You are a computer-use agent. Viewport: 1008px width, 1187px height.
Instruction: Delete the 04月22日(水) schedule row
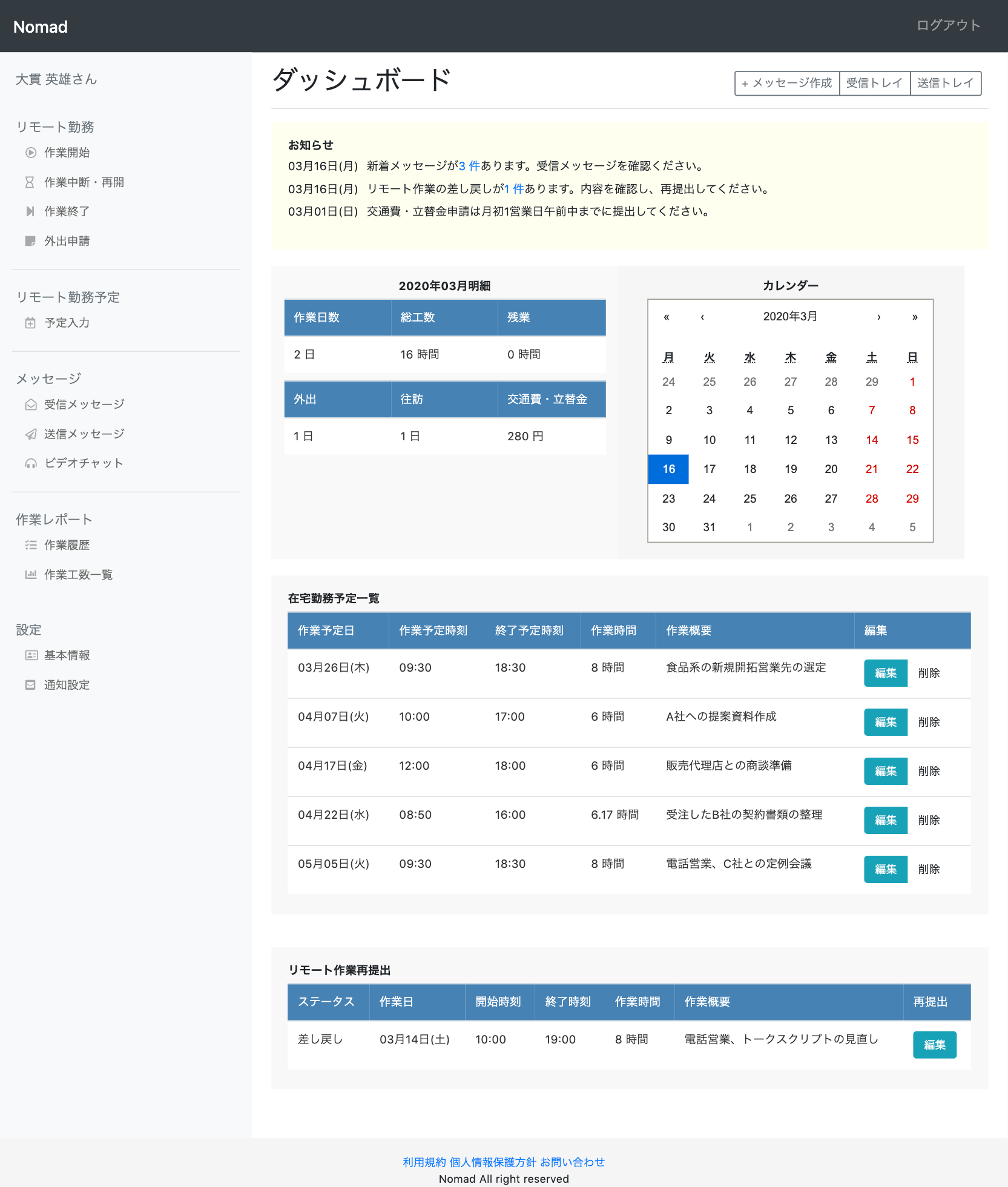click(929, 820)
